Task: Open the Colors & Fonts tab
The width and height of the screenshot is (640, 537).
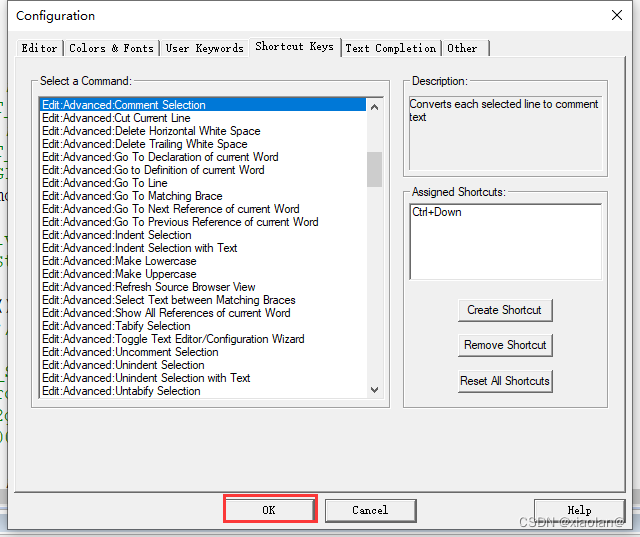Action: point(111,48)
